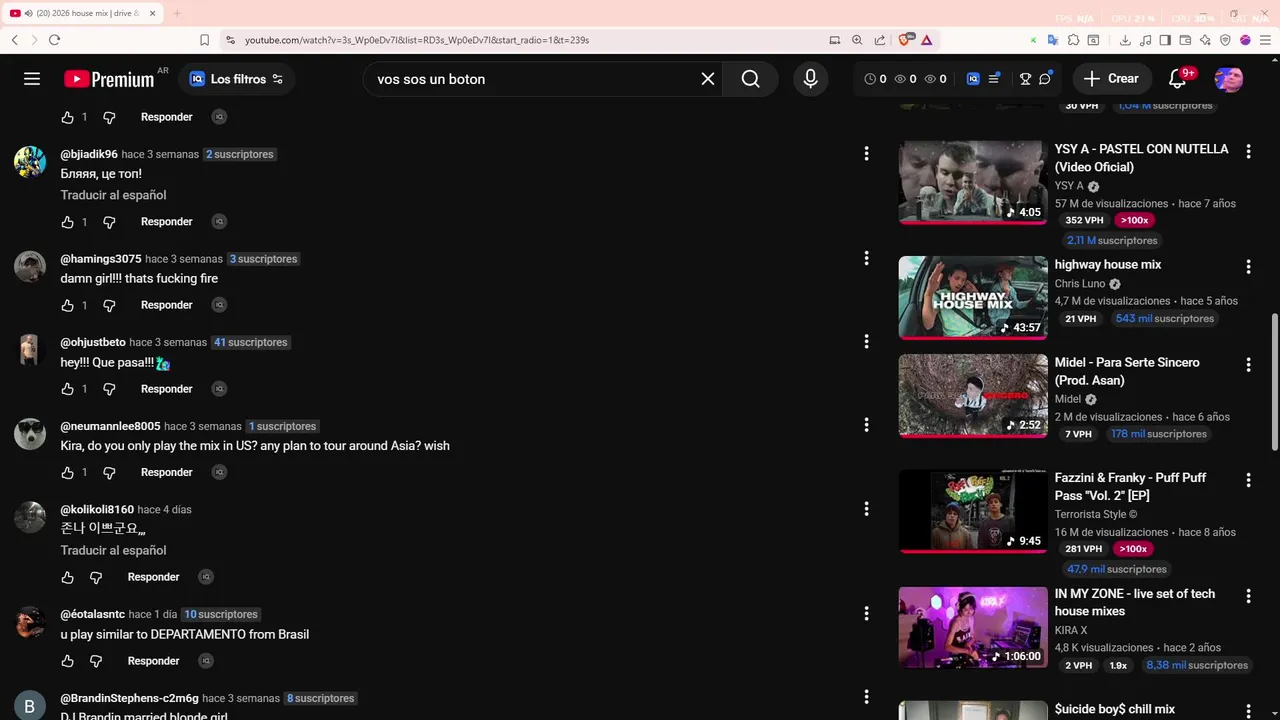Screen dimensions: 1280x720
Task: Open Midel - Para Serte Sincero thumbnail
Action: (x=973, y=395)
